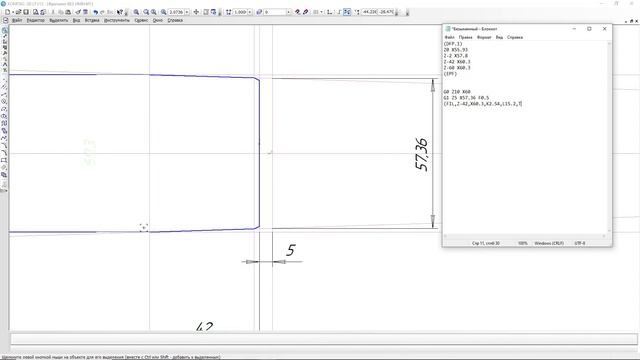The height and width of the screenshot is (360, 640).
Task: Open the Вид menu in KOMPAS
Action: tap(76, 20)
